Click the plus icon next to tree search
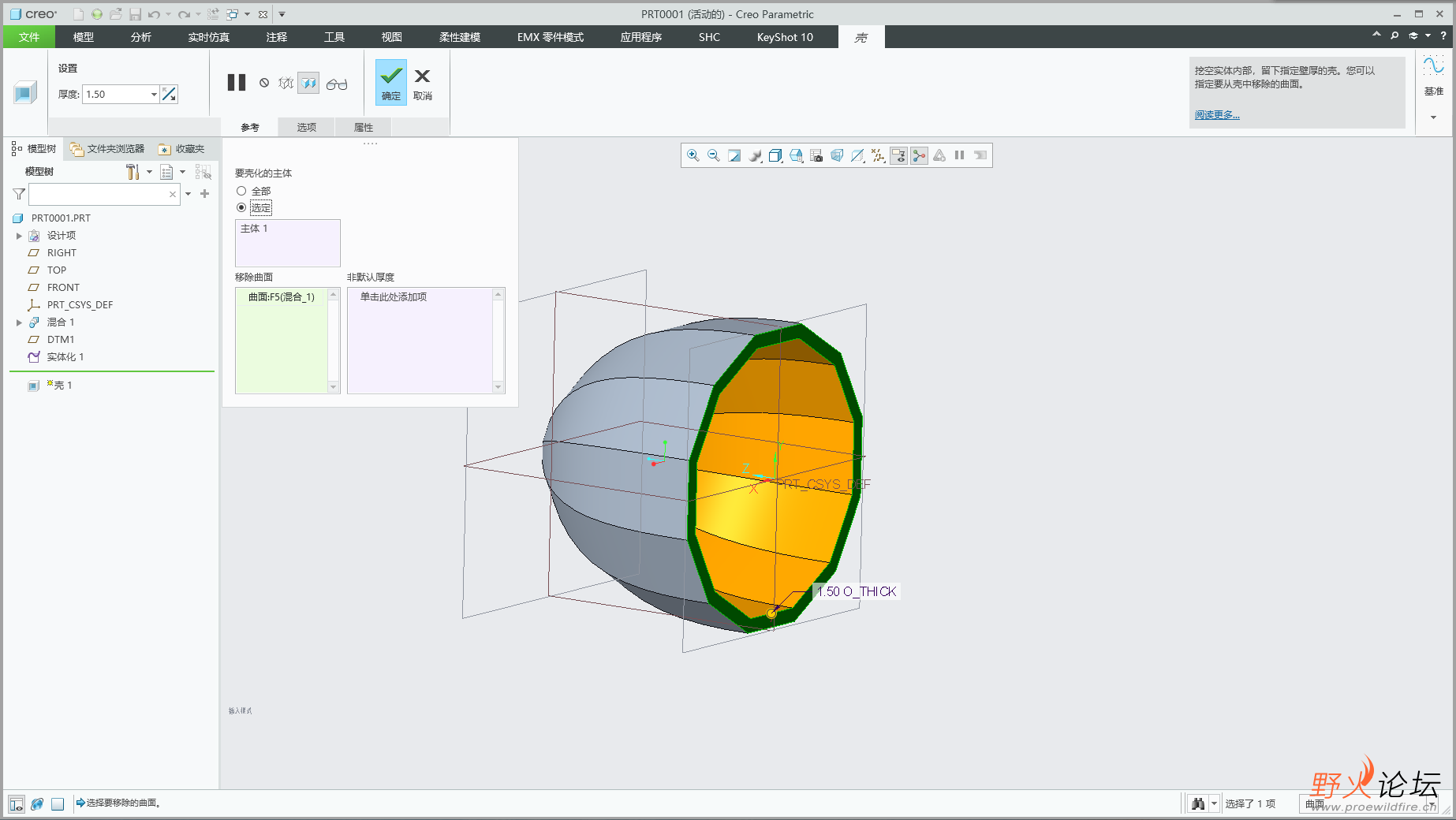This screenshot has height=820, width=1456. click(205, 194)
